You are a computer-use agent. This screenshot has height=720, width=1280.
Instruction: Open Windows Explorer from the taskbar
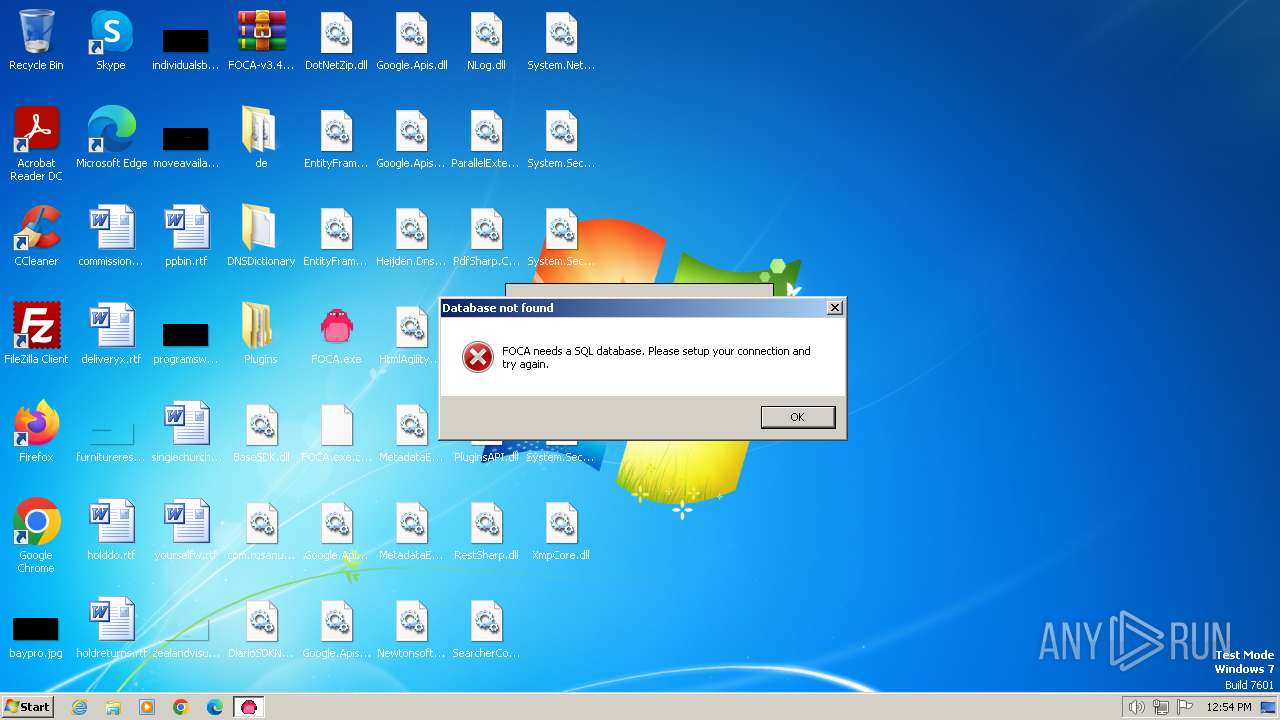pyautogui.click(x=113, y=707)
